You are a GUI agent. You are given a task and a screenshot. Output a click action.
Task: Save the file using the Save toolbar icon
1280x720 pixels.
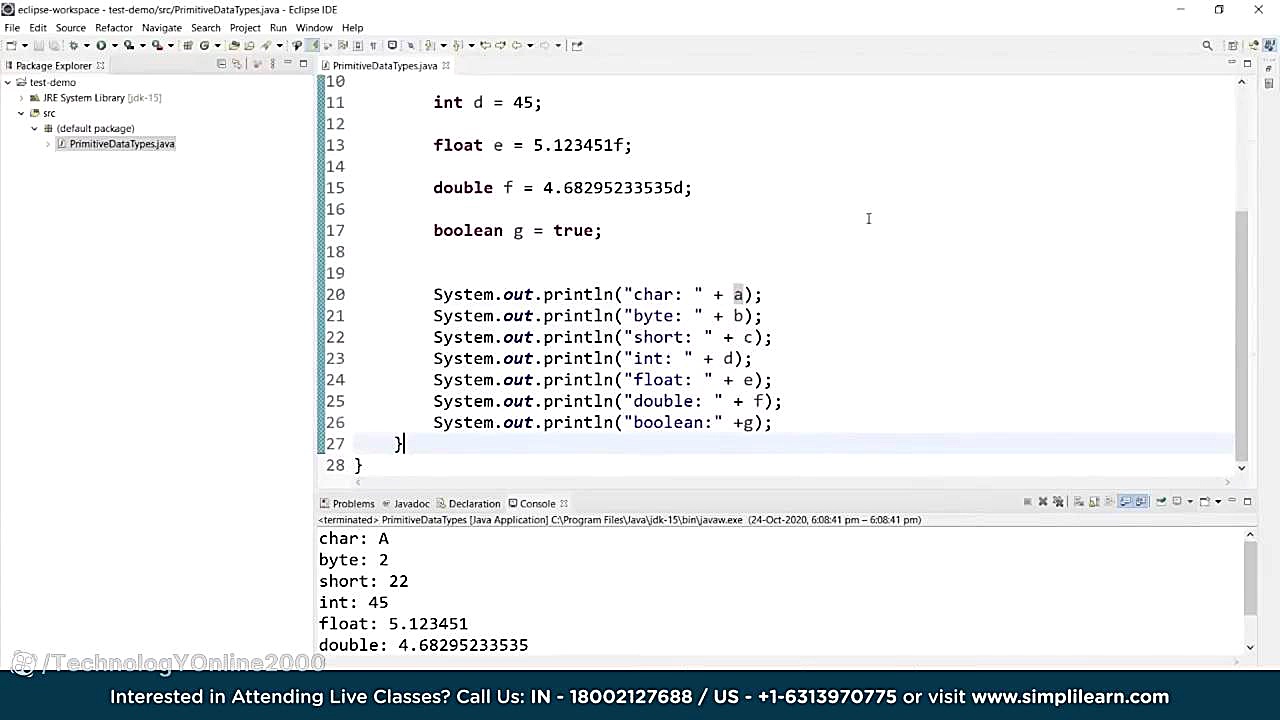pyautogui.click(x=40, y=45)
